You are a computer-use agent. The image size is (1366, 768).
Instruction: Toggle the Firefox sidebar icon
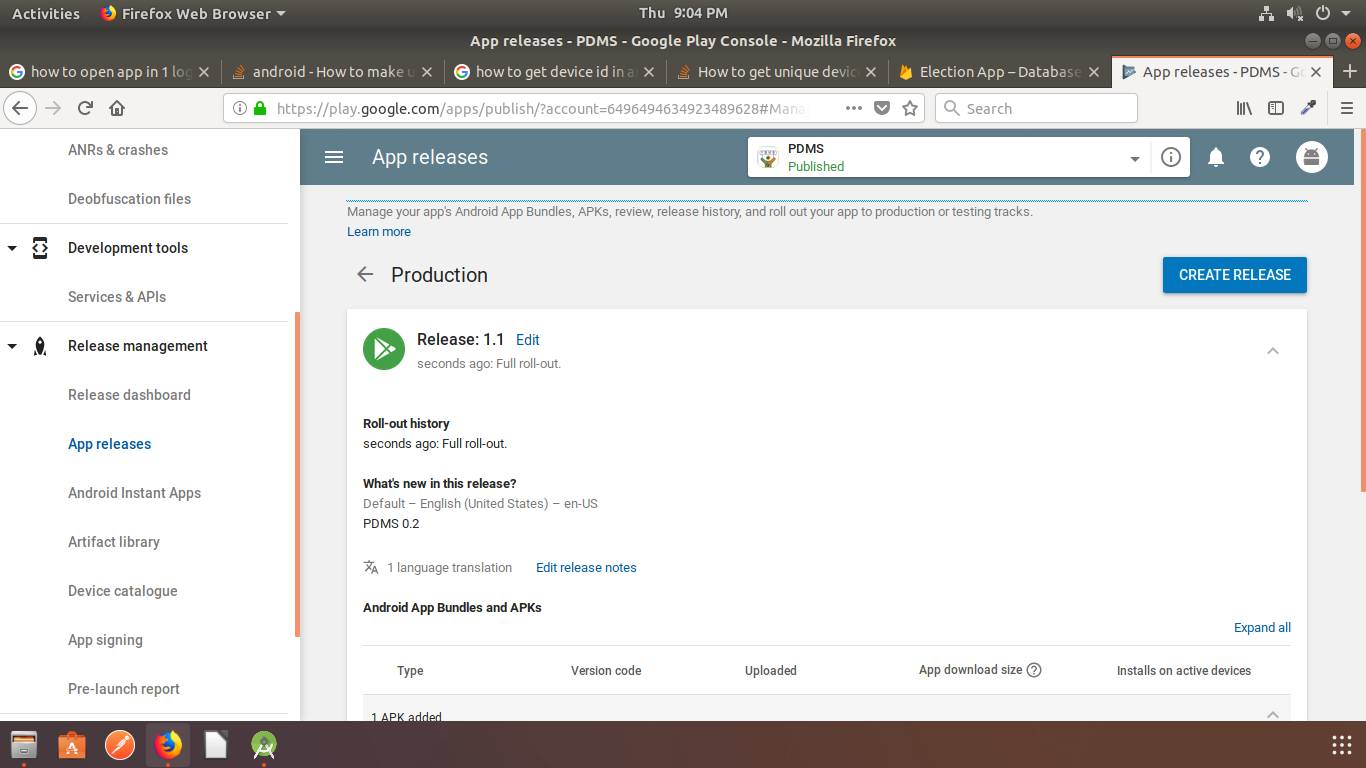[x=1276, y=108]
